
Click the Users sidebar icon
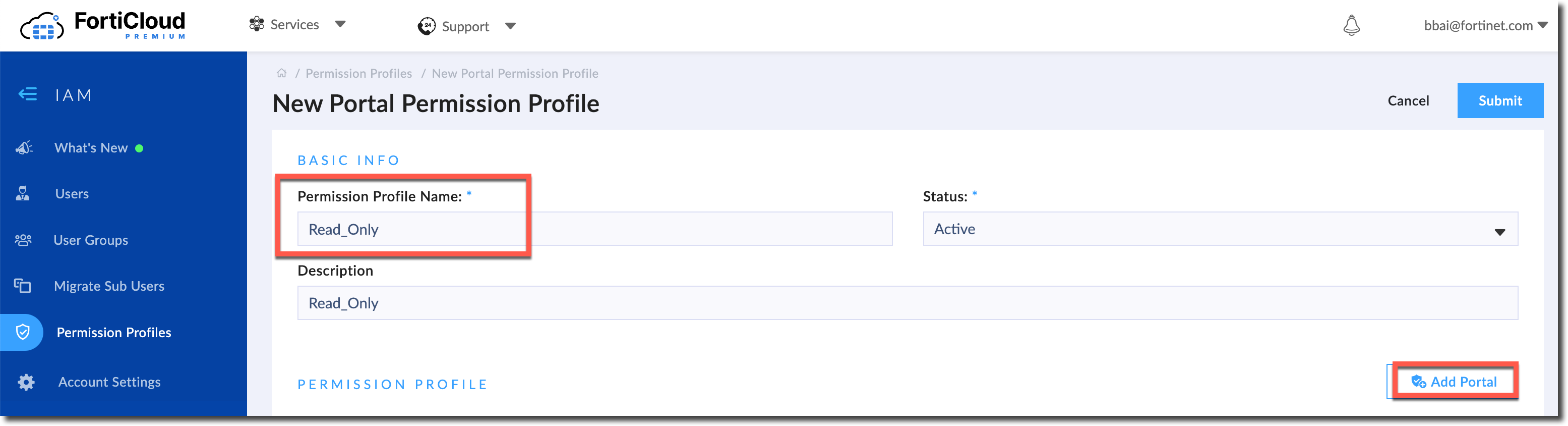point(23,194)
